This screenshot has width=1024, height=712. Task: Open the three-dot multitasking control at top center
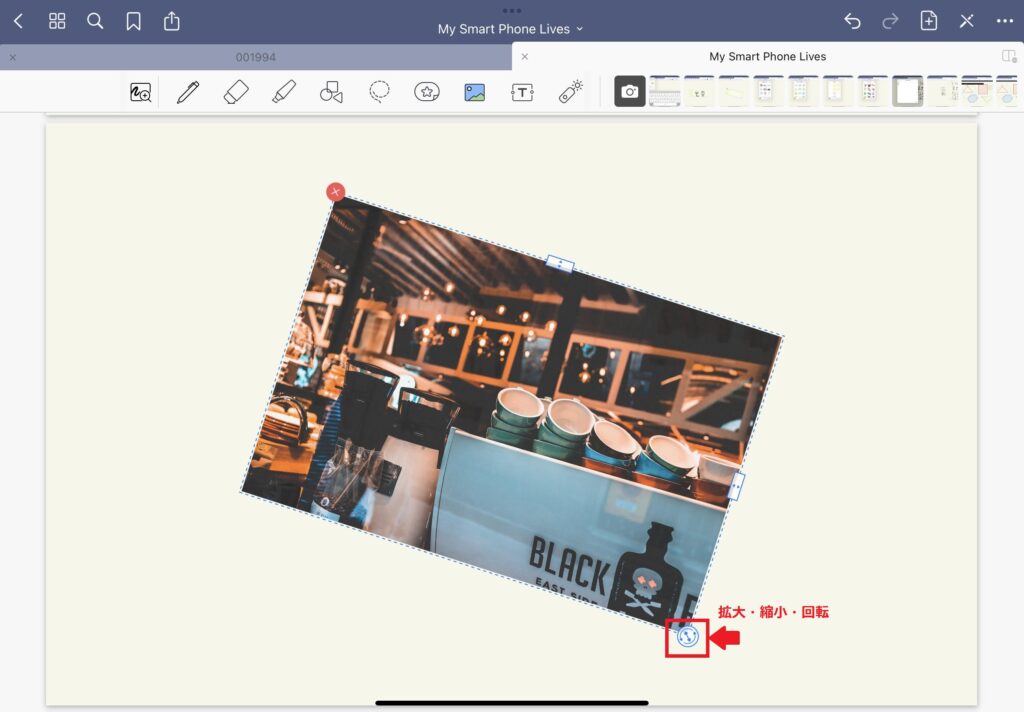click(x=512, y=10)
